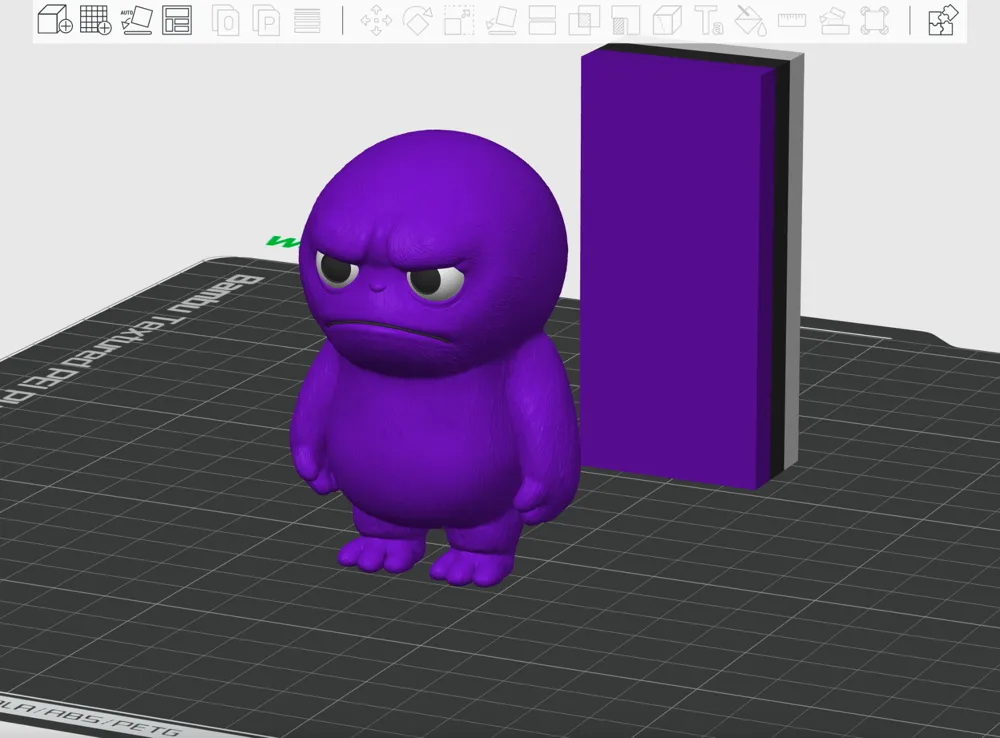This screenshot has width=1000, height=738.
Task: Switch to Assembly view puzzle icon
Action: (x=943, y=20)
